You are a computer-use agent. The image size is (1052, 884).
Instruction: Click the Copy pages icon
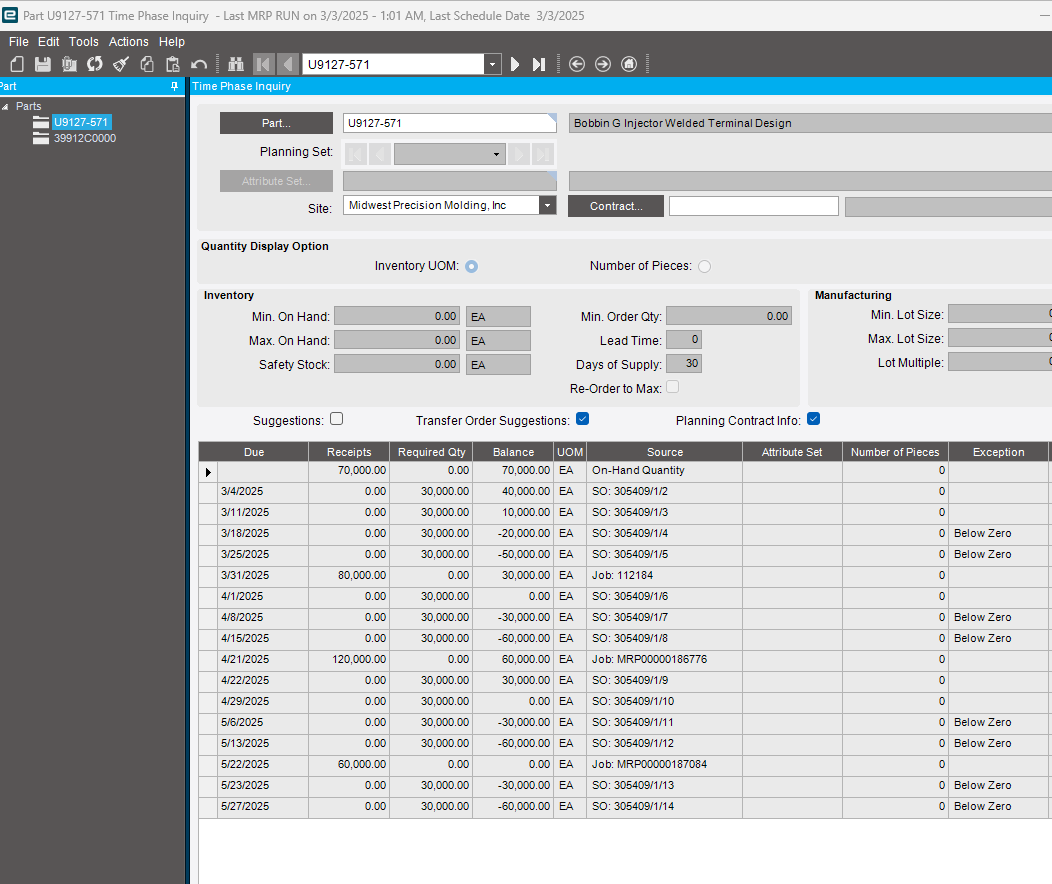147,64
